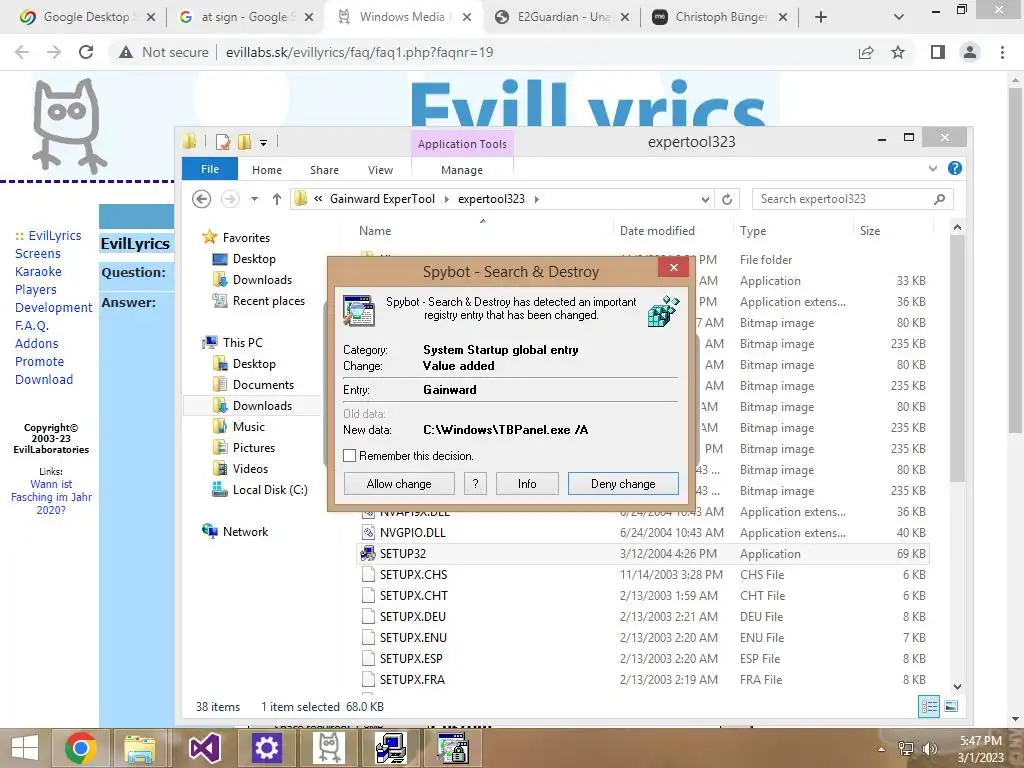Open Downloads under Favorites
1024x768 pixels.
[x=262, y=280]
